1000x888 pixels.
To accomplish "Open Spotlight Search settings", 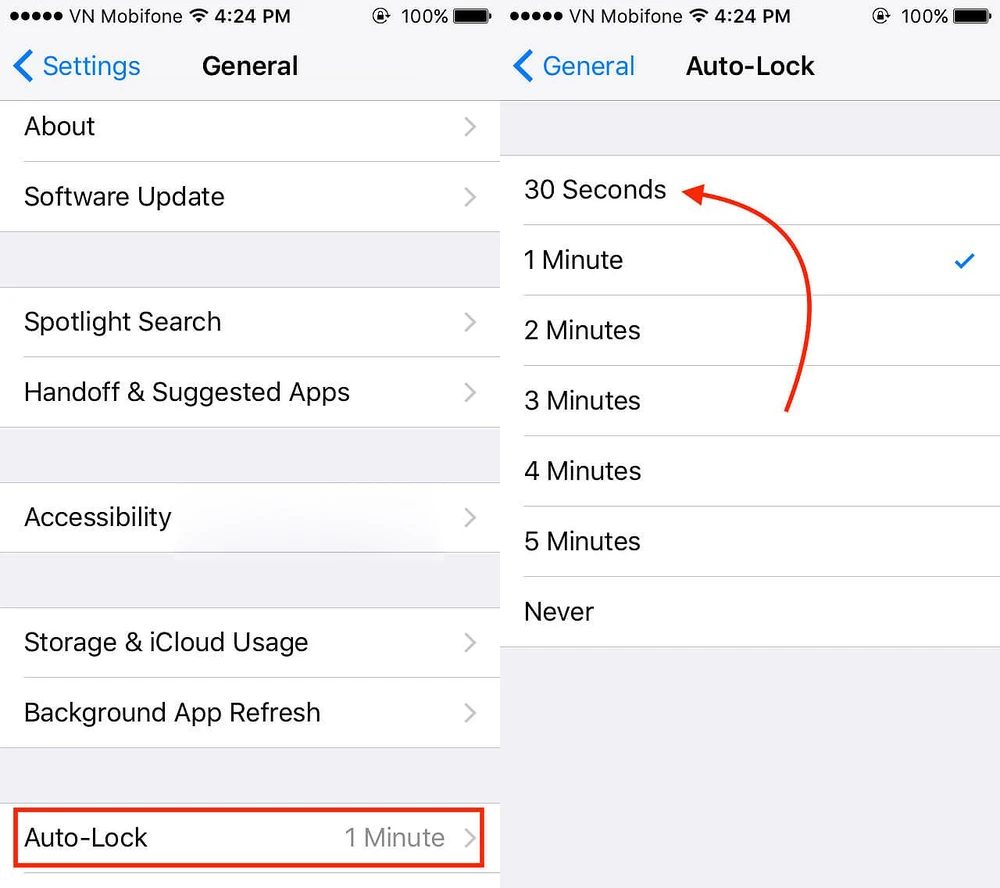I will click(x=250, y=322).
